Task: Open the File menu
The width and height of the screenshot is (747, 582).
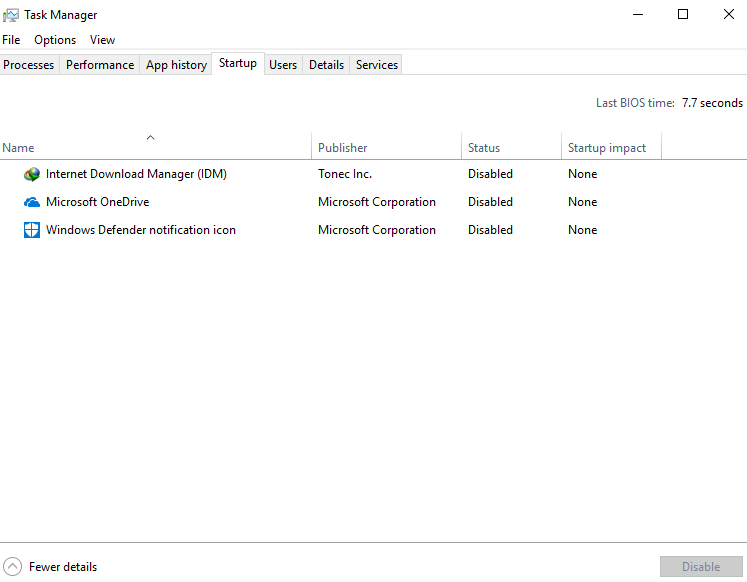Action: click(x=11, y=40)
